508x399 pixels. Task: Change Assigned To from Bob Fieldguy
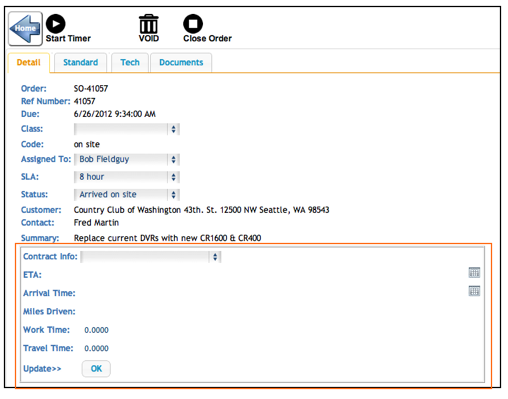(x=127, y=159)
